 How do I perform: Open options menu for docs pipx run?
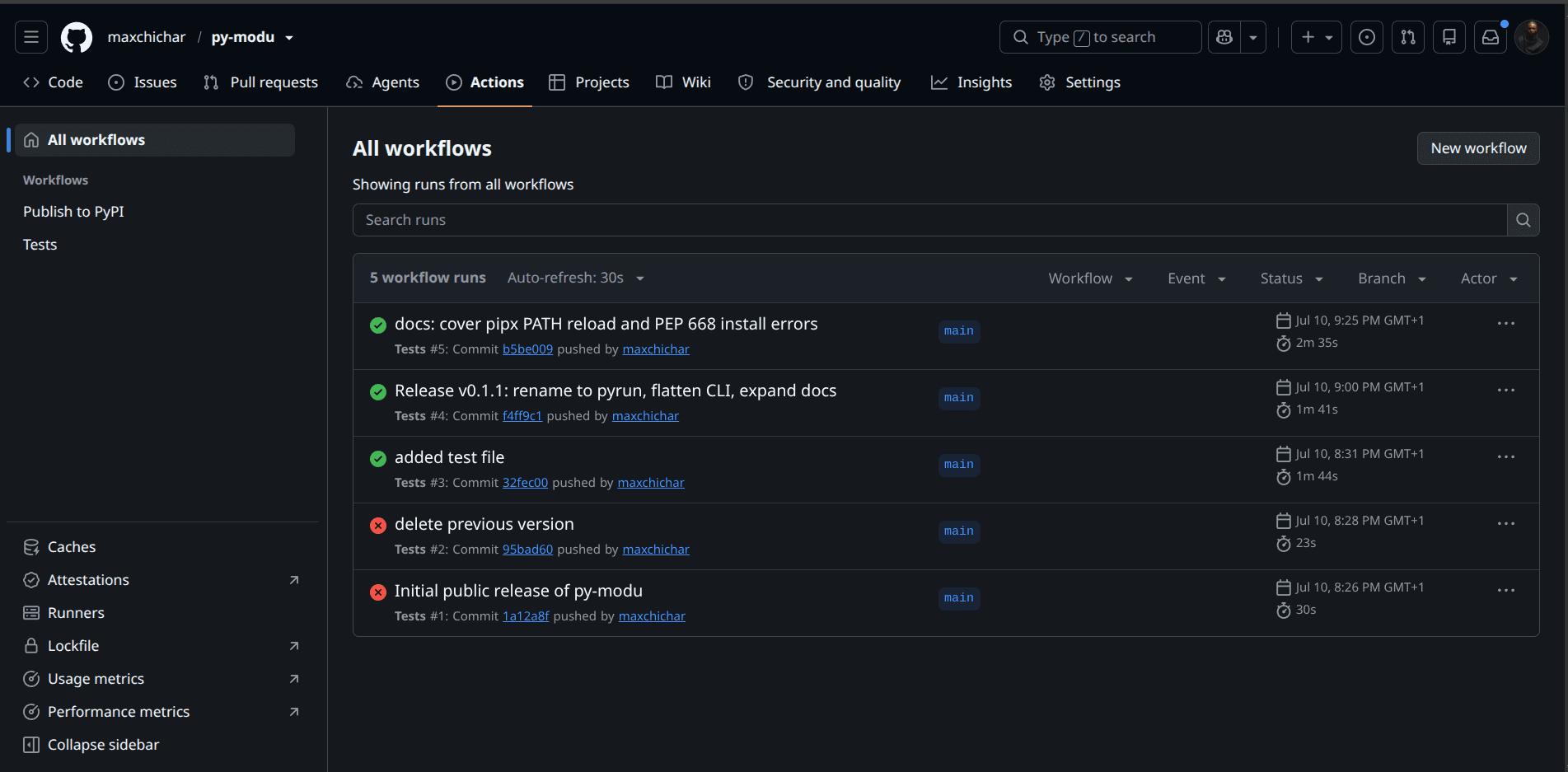pos(1506,323)
